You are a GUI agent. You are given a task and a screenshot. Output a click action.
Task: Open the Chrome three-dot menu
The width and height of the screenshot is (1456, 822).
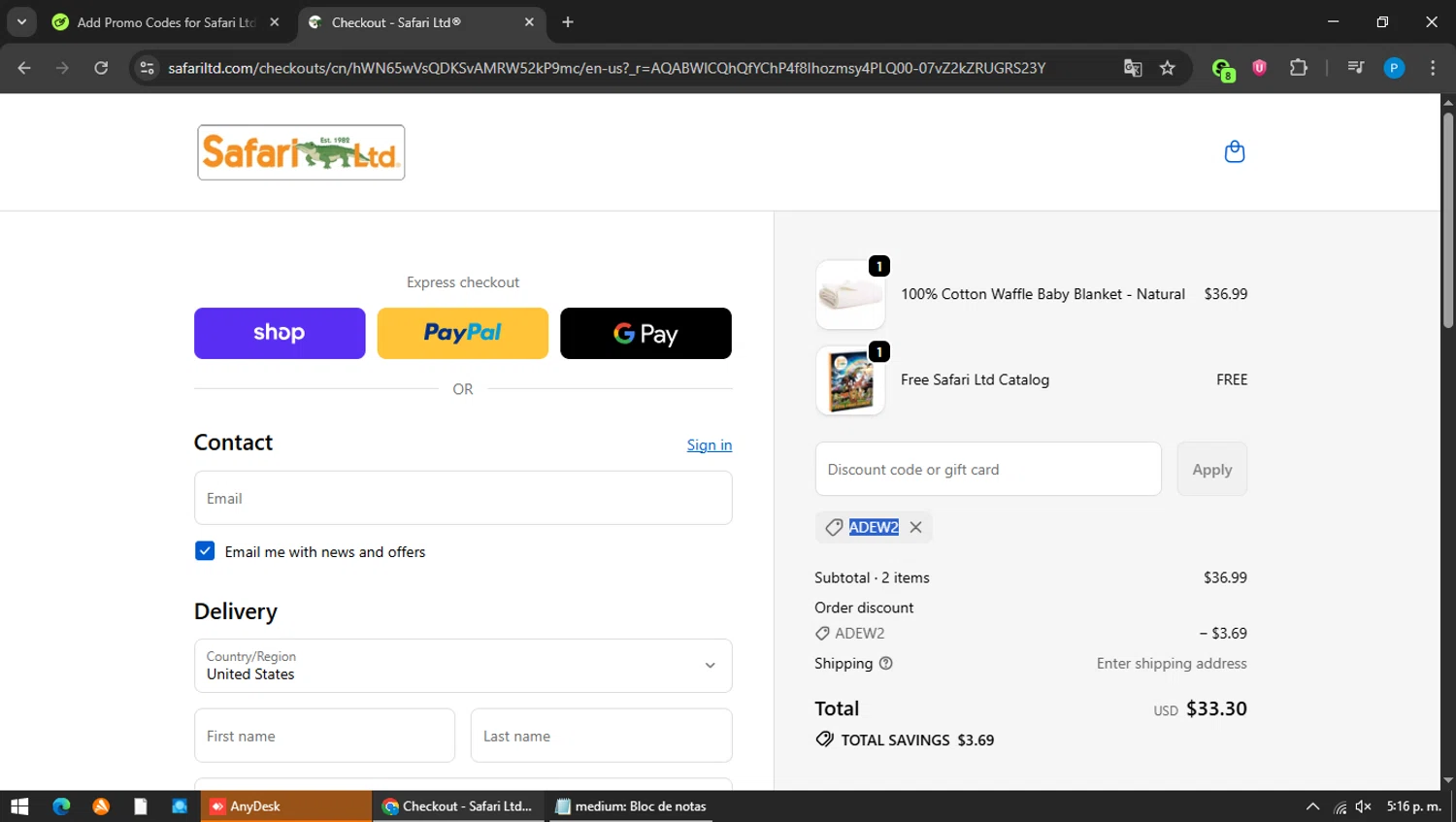(1433, 68)
